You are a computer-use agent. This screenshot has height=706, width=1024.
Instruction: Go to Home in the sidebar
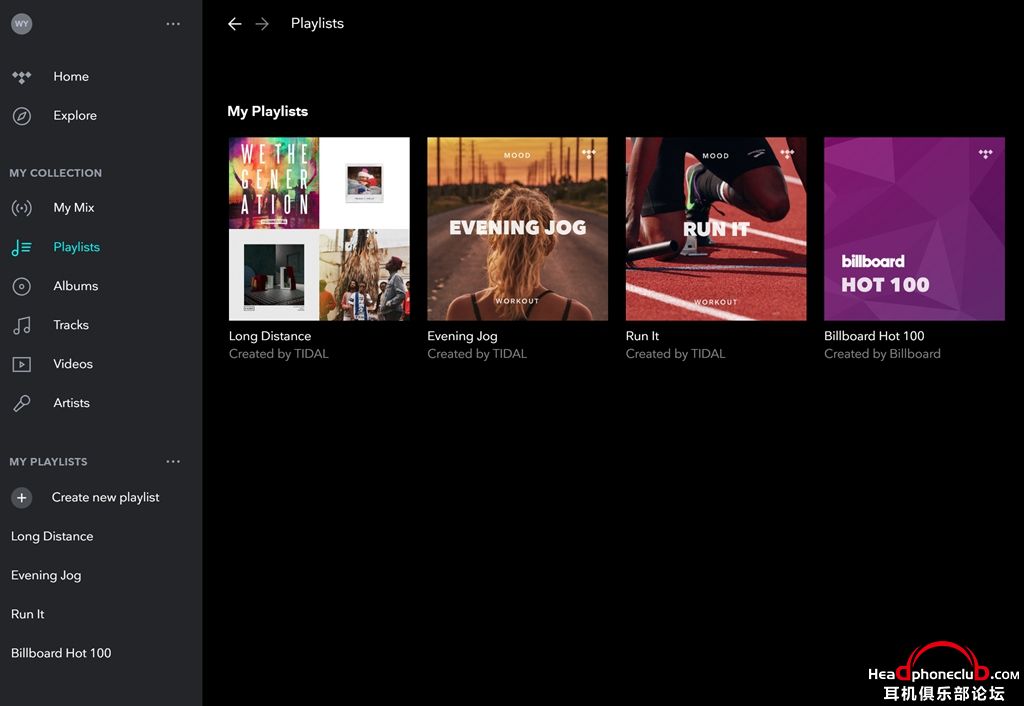pos(71,76)
